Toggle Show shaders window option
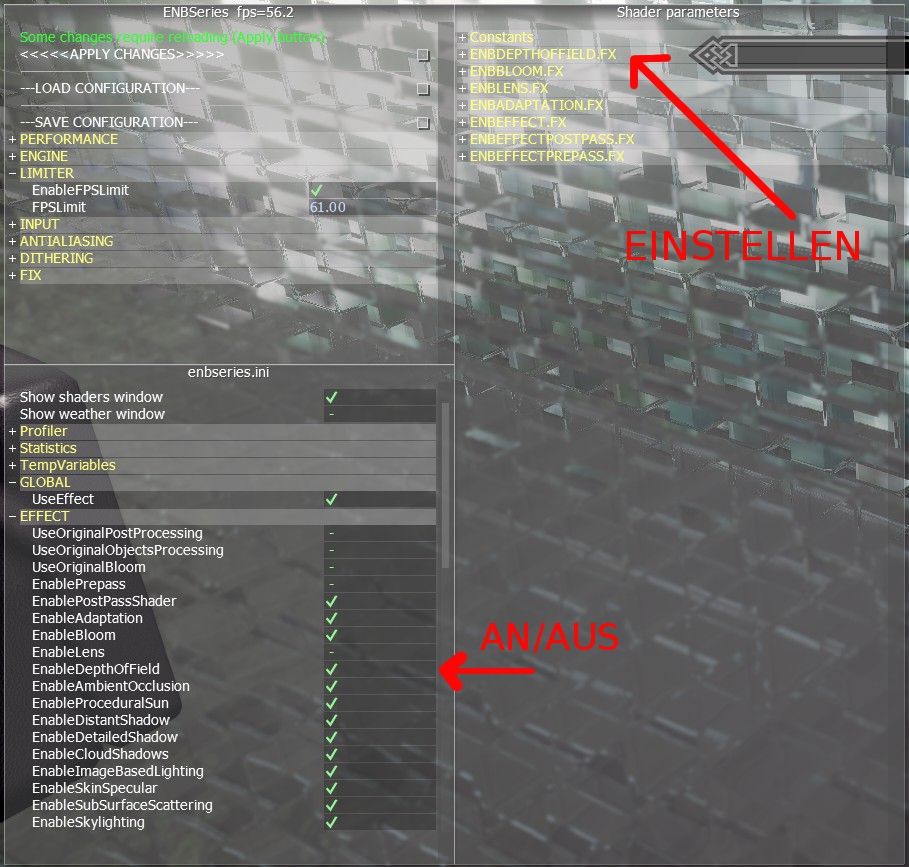Viewport: 909px width, 867px height. pos(332,398)
